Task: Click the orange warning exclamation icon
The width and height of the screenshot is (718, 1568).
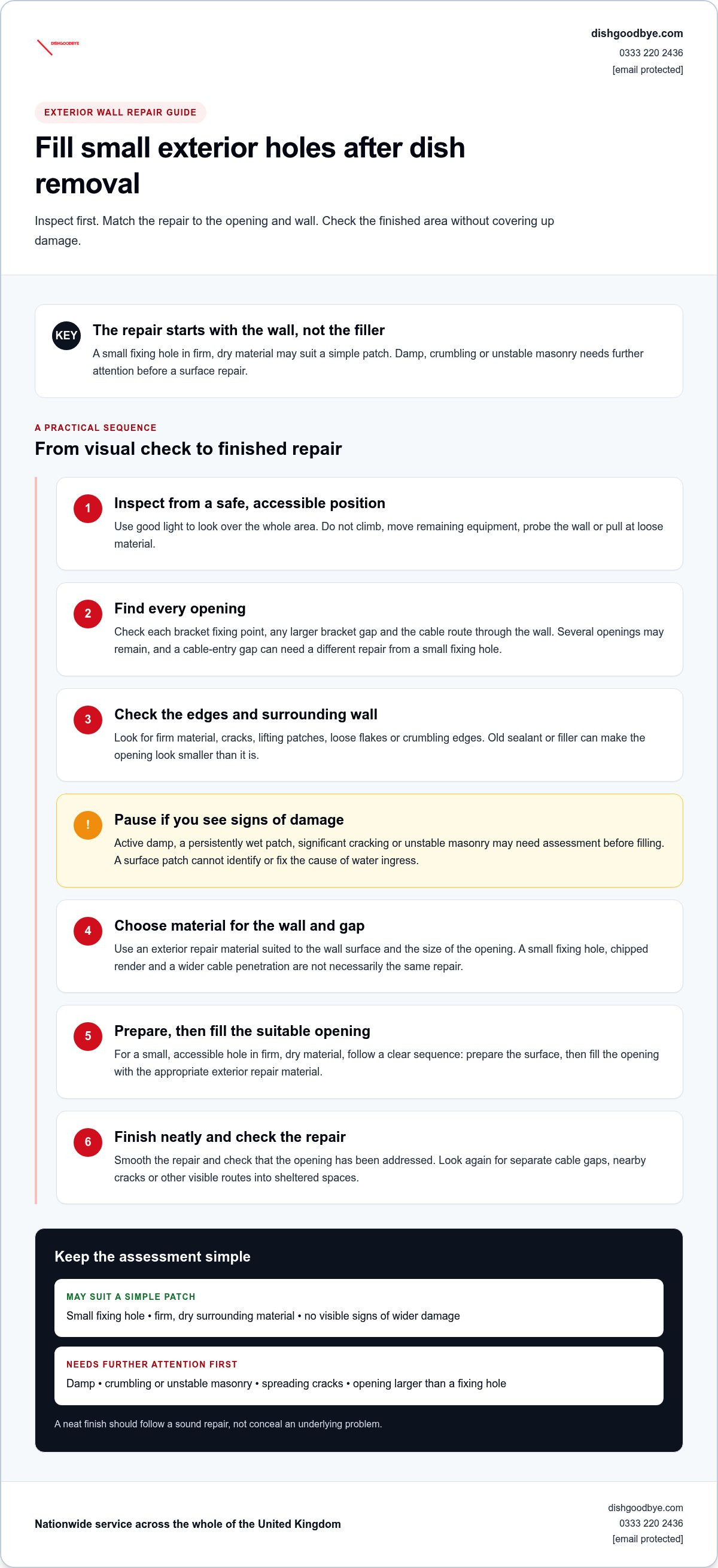Action: click(x=87, y=825)
